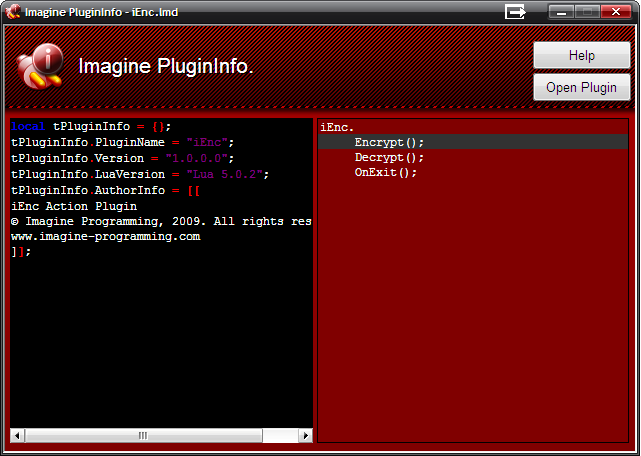Click the closing ']];' code line
The image size is (641, 456).
(x=21, y=252)
